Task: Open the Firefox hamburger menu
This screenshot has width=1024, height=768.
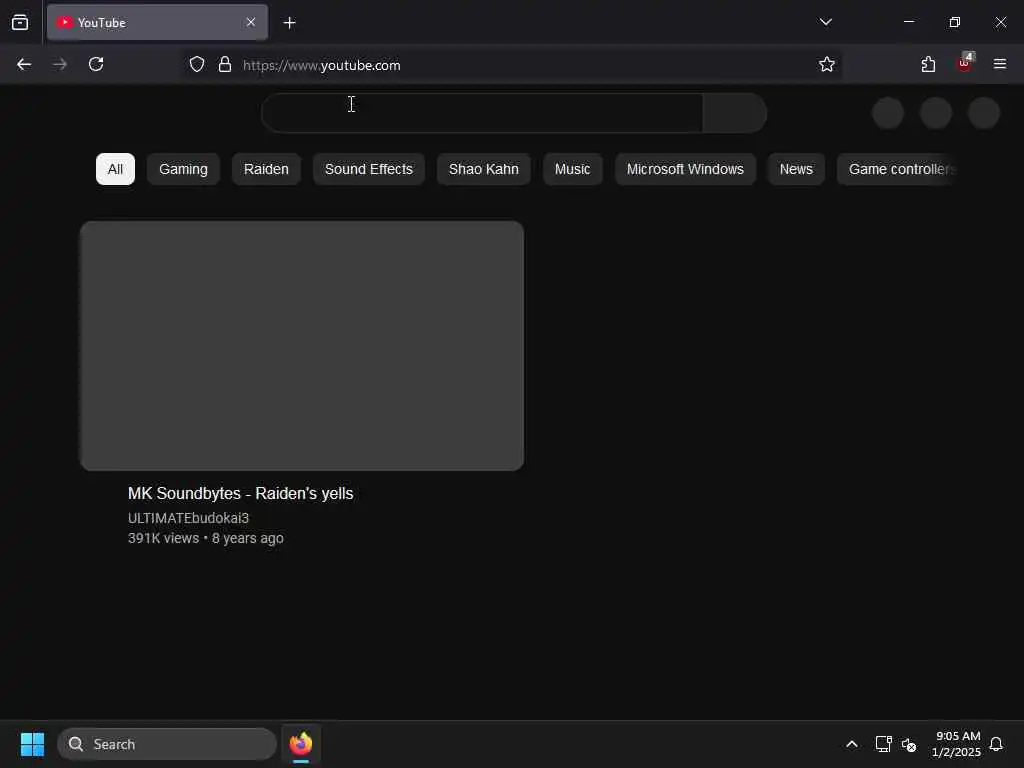Action: click(x=1000, y=64)
